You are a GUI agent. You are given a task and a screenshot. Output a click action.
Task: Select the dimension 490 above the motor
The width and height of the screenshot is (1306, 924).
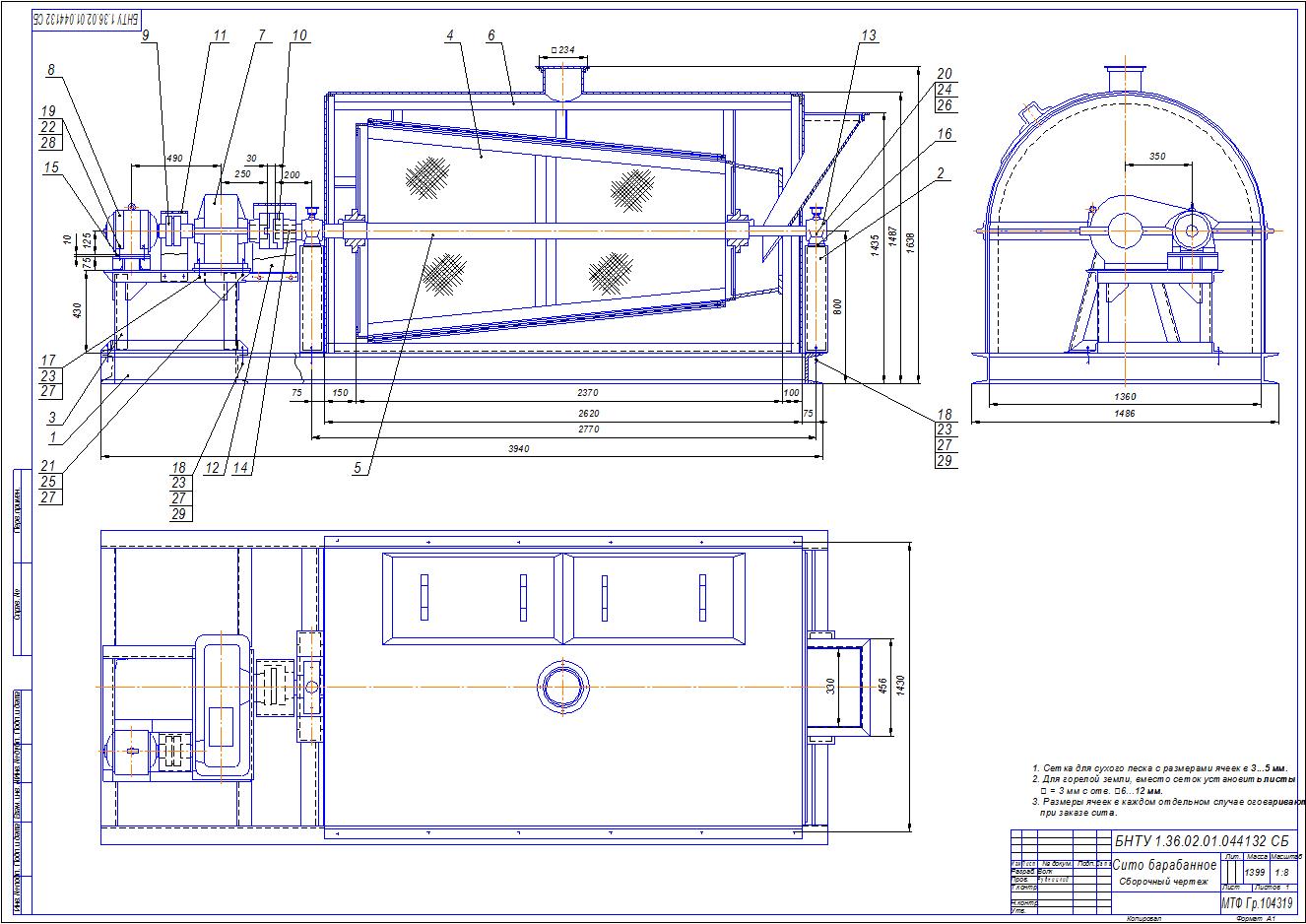click(173, 158)
